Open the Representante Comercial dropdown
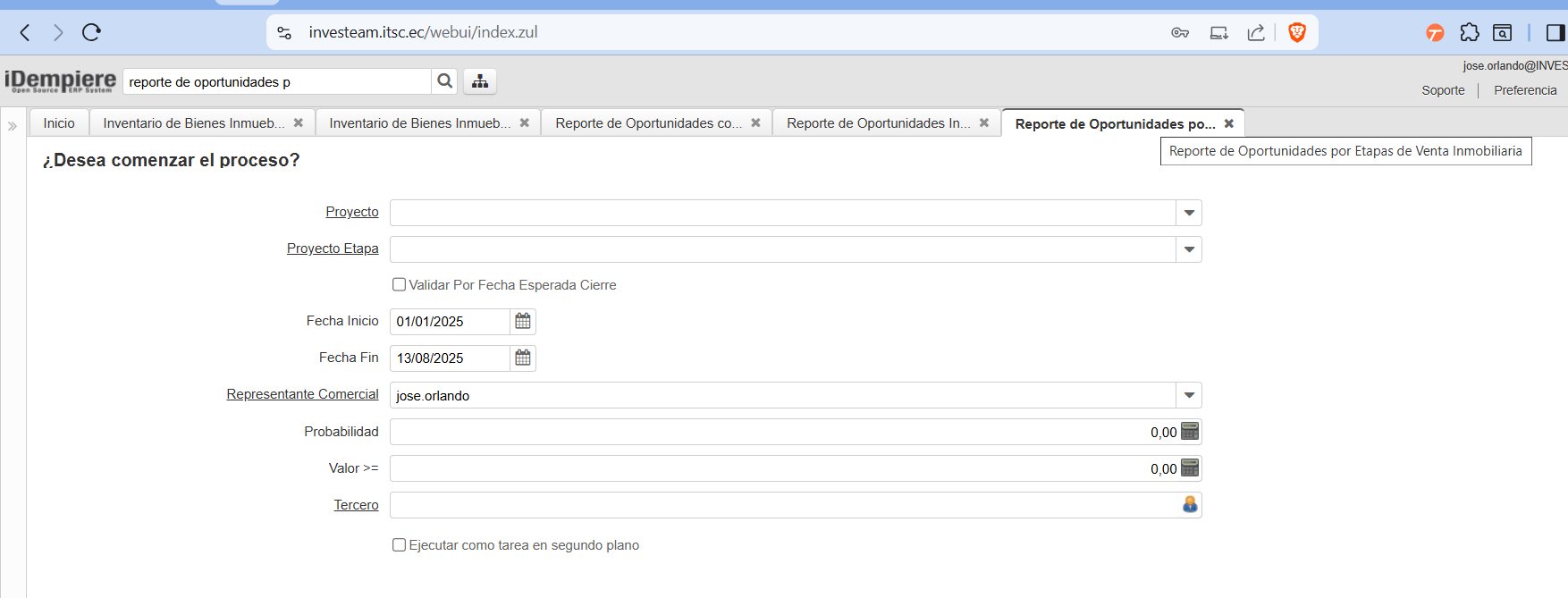 (x=1189, y=395)
